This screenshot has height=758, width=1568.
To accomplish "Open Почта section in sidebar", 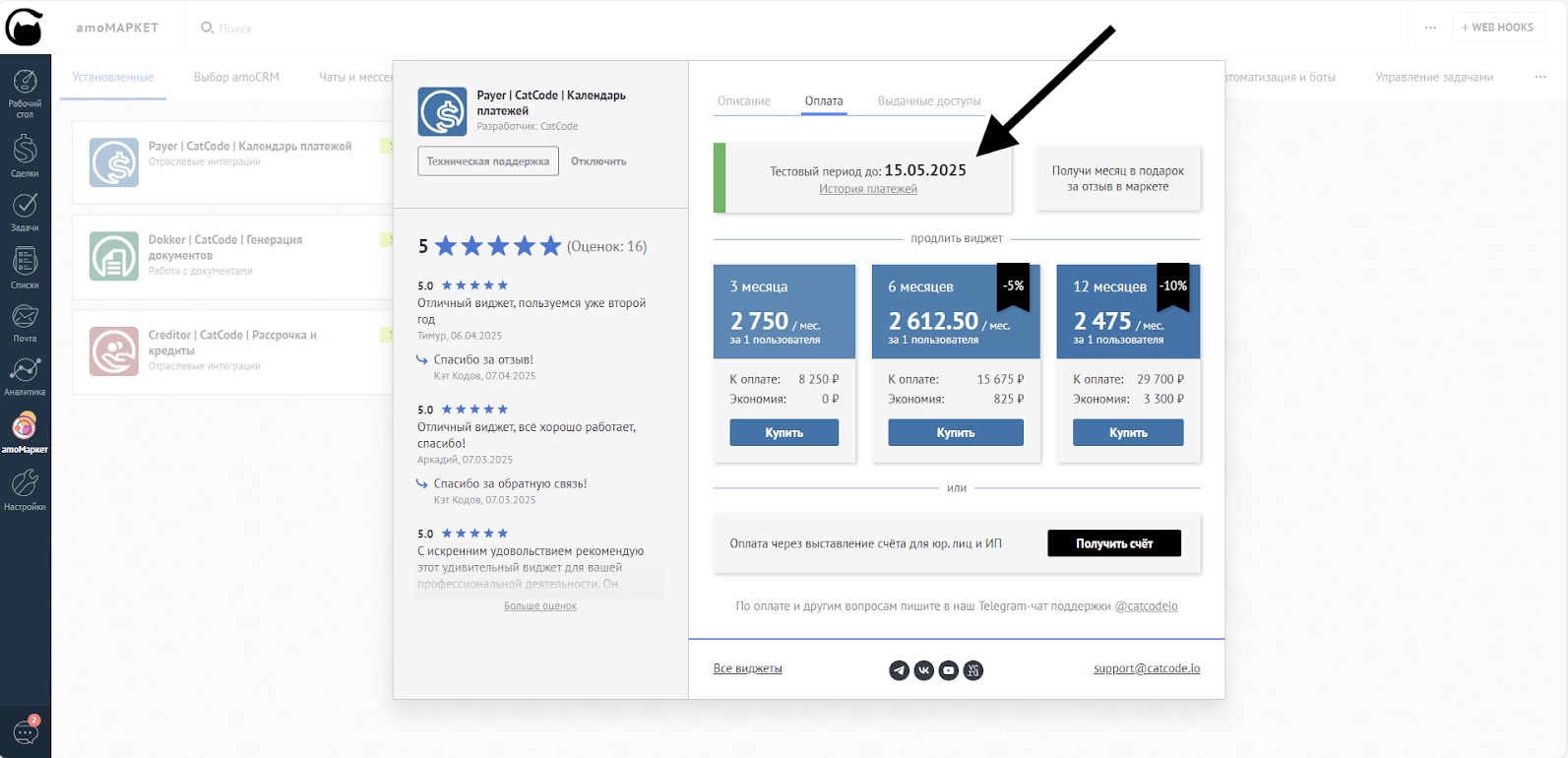I will [25, 323].
